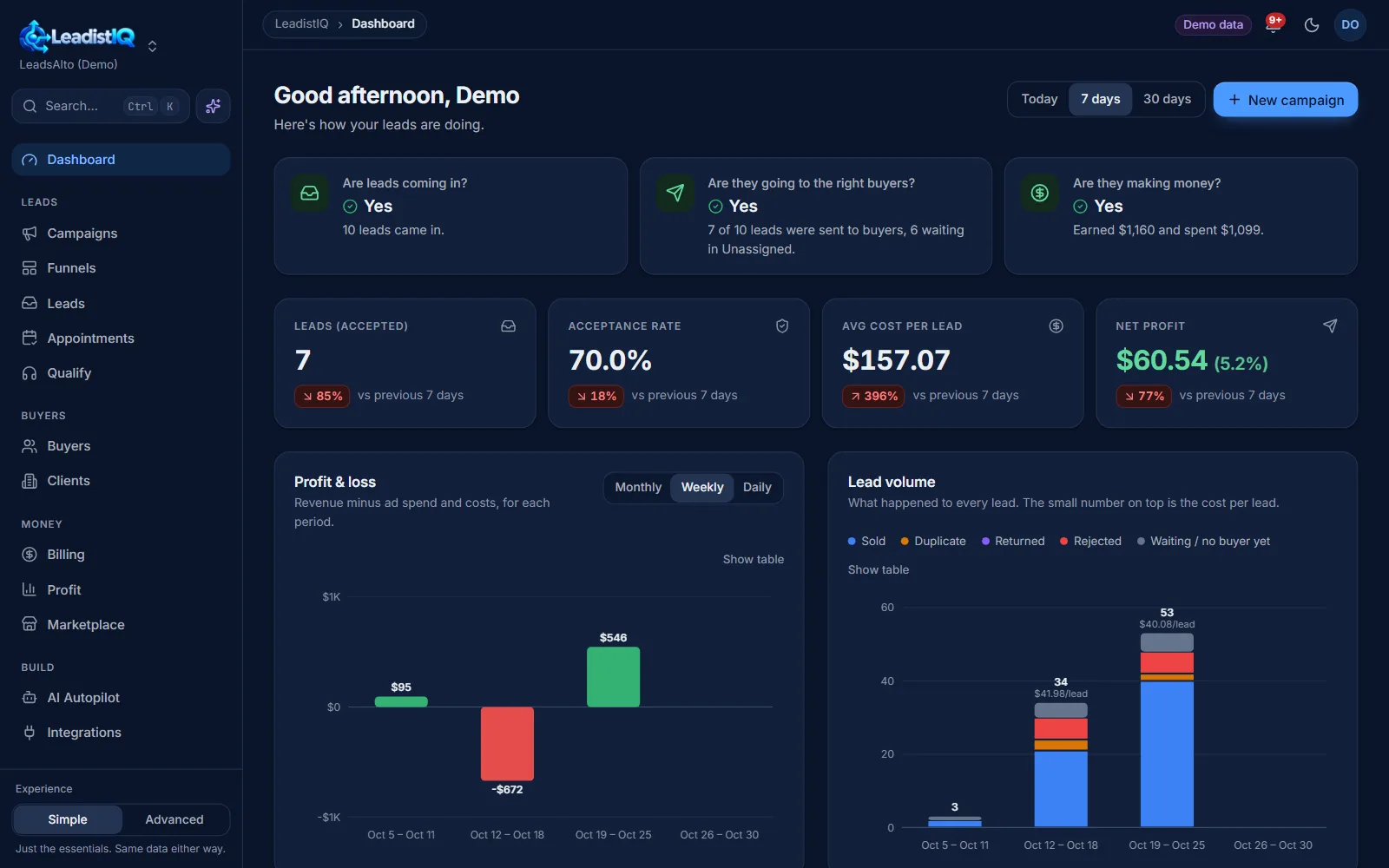The height and width of the screenshot is (868, 1389).
Task: Open Appointments in the sidebar
Action: [x=121, y=339]
